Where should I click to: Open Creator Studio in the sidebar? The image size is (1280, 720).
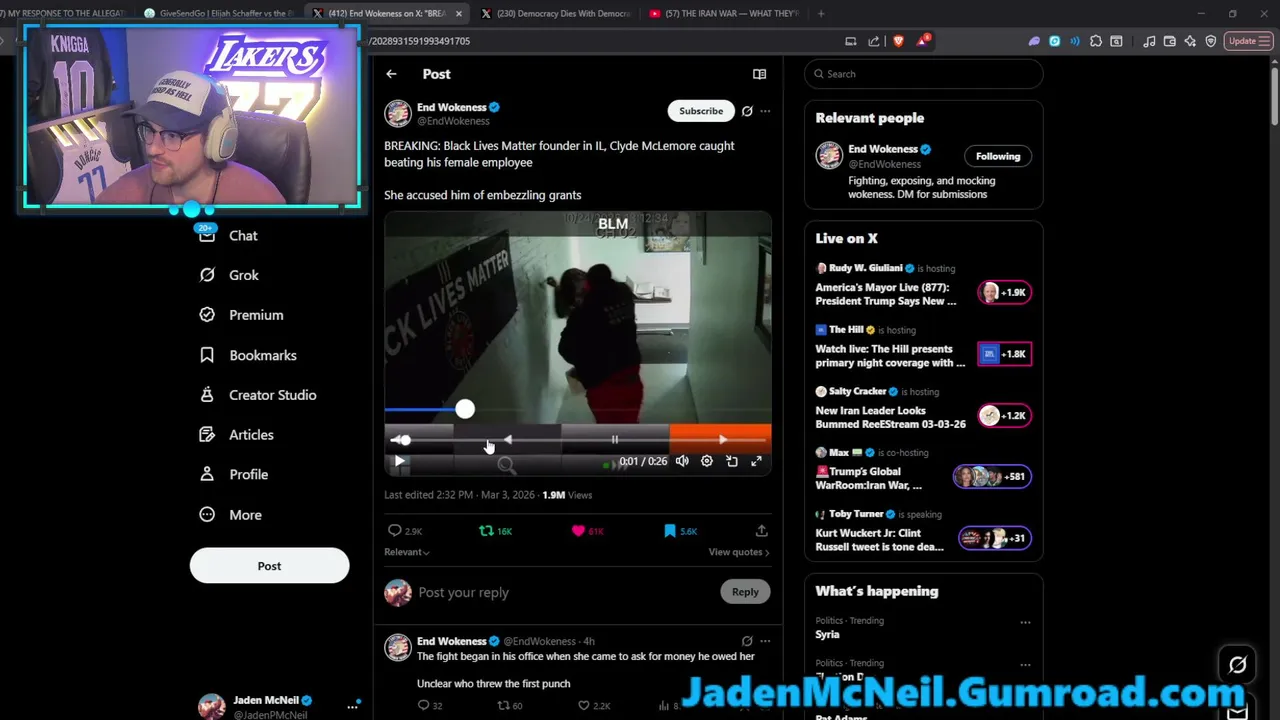click(257, 395)
